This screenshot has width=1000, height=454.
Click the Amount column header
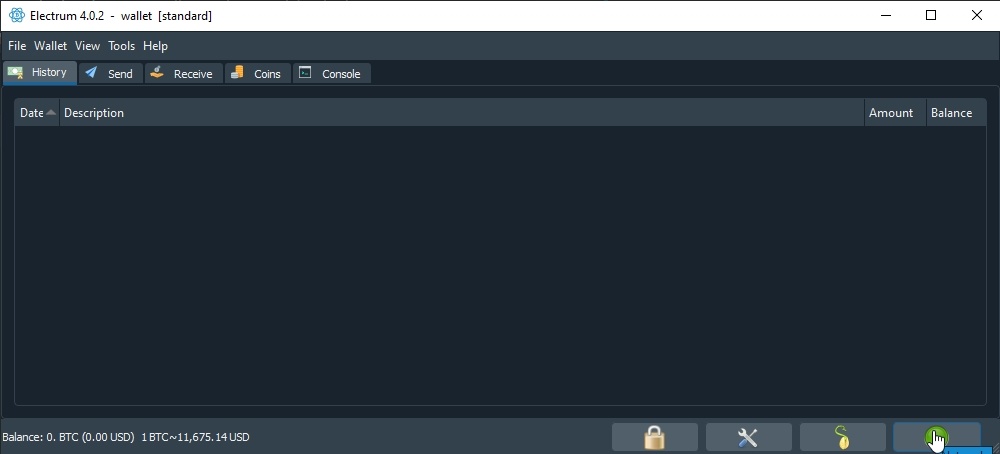point(895,113)
